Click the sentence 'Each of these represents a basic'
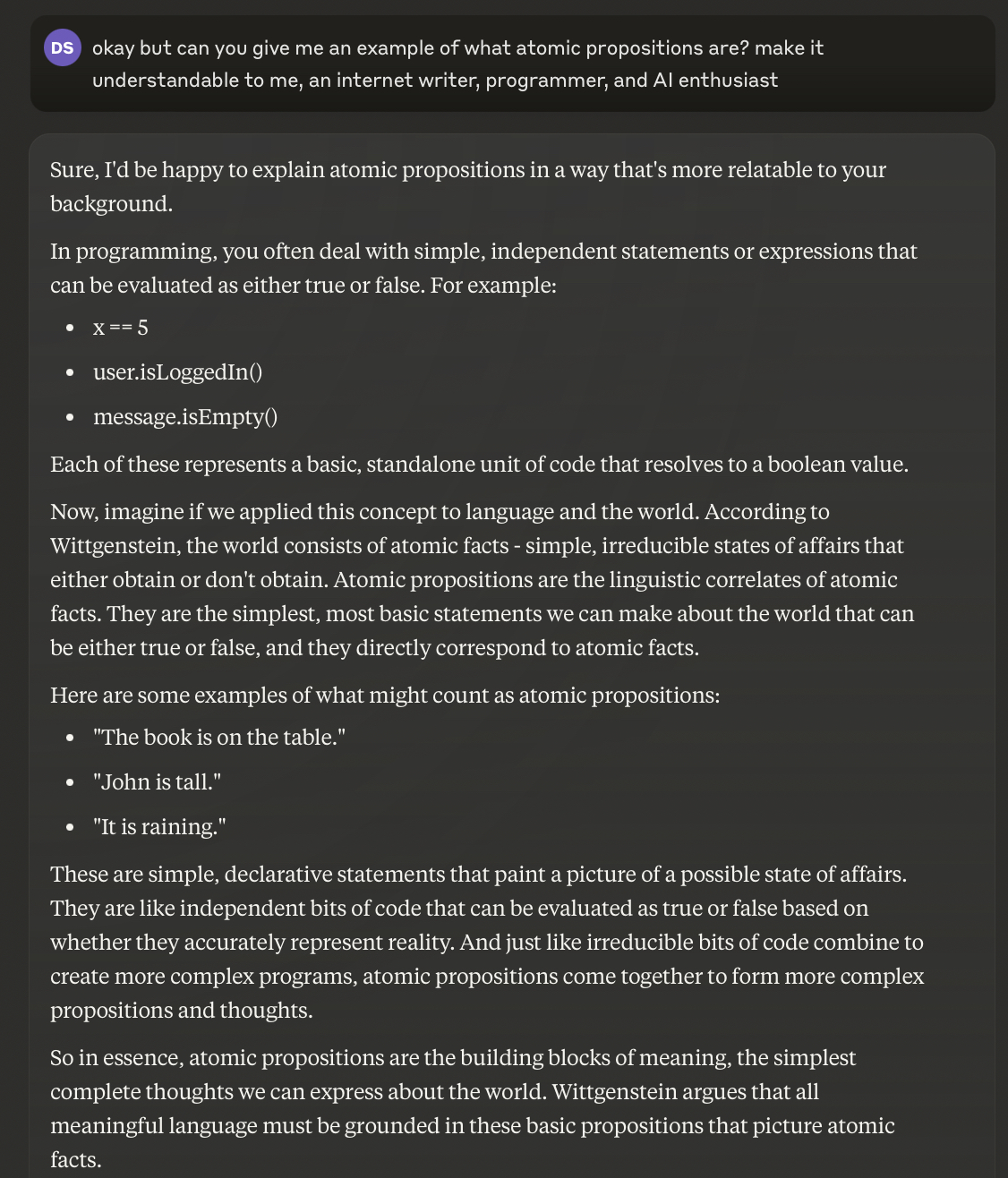Image resolution: width=1008 pixels, height=1178 pixels. coord(479,465)
